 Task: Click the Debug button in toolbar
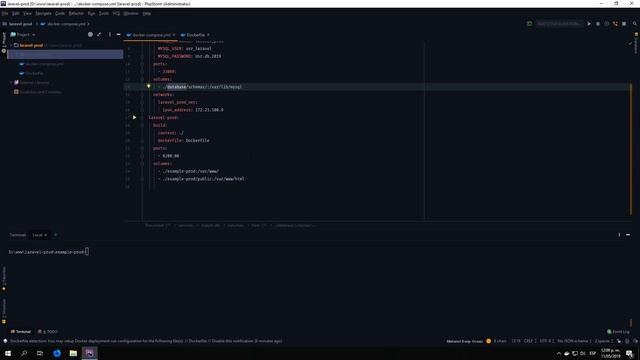click(598, 24)
